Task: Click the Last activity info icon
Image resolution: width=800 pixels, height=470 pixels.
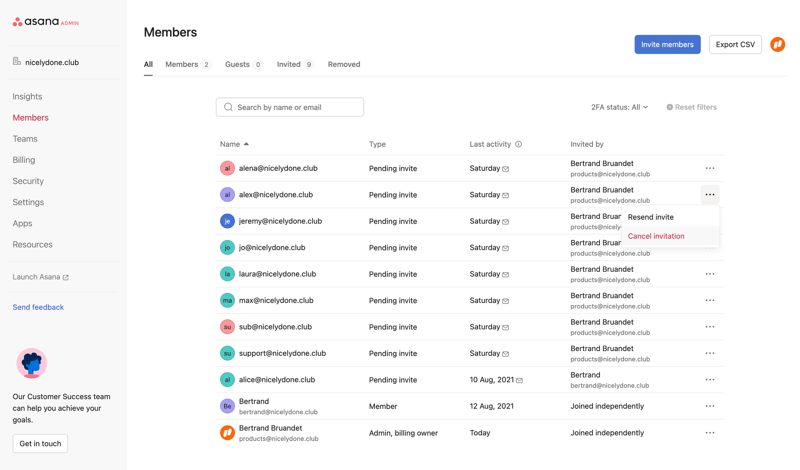Action: coord(518,144)
